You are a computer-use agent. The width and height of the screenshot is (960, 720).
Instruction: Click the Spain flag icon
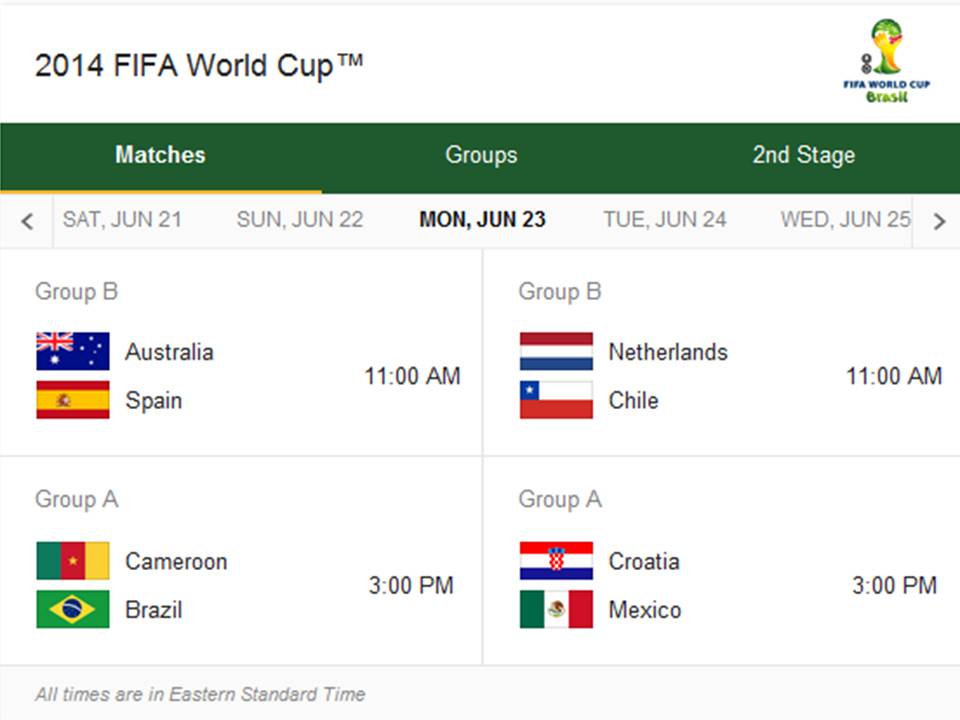pos(72,400)
